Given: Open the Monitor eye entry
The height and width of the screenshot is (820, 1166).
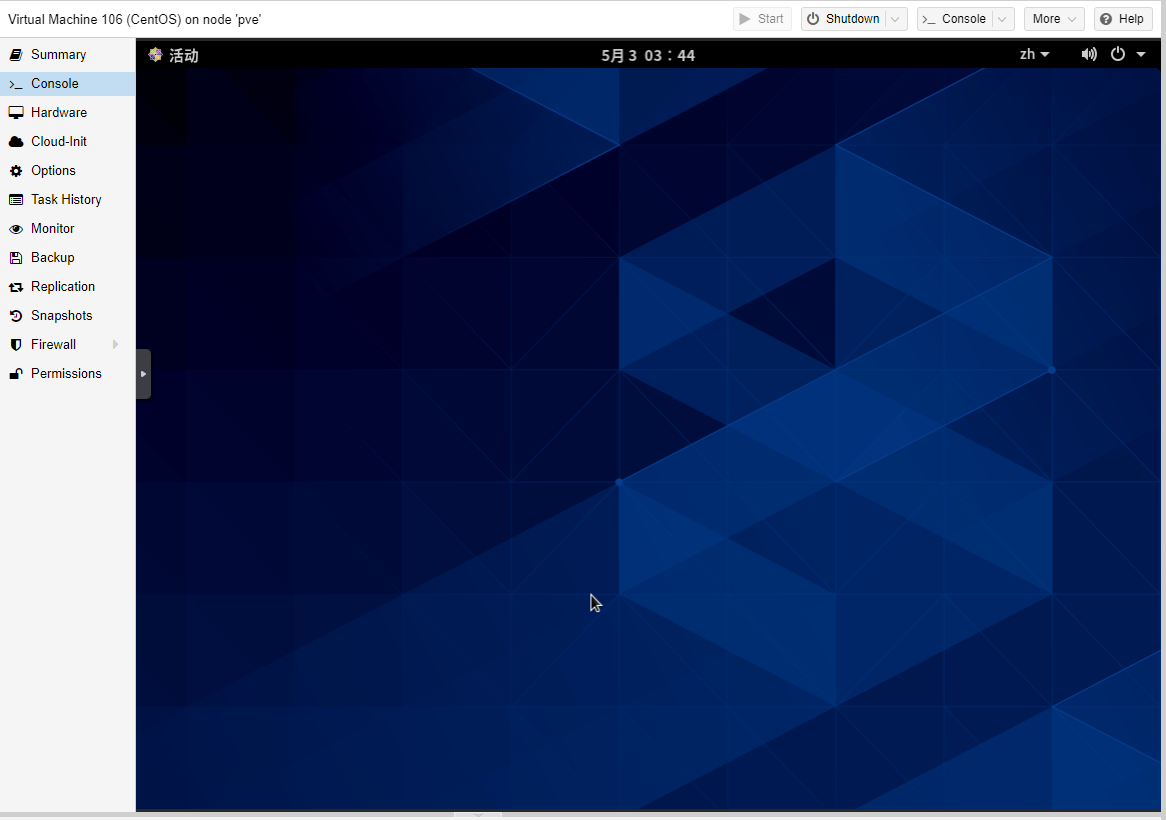Looking at the screenshot, I should pos(52,229).
